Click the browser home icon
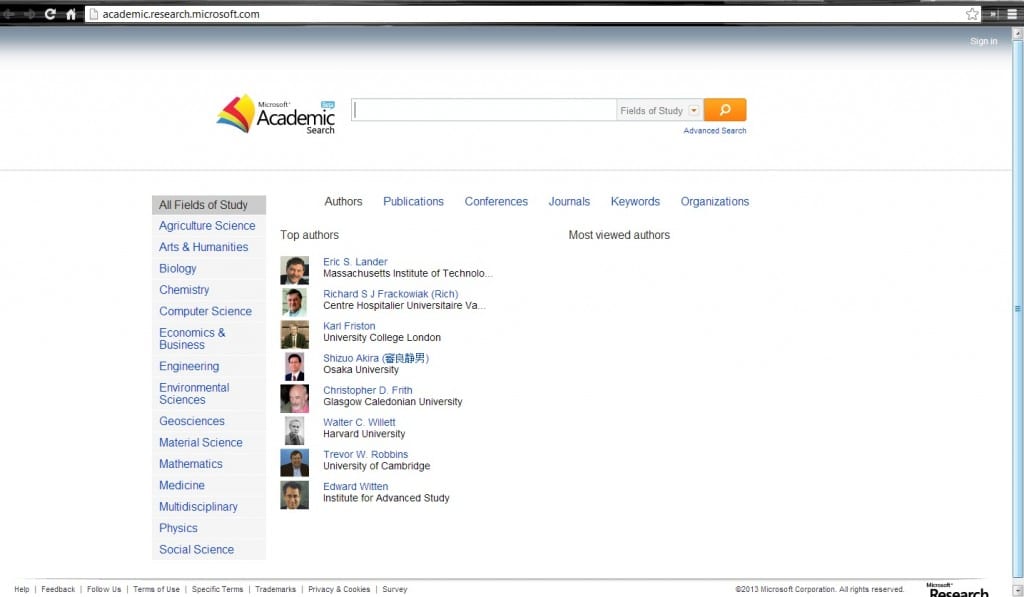 coord(71,14)
